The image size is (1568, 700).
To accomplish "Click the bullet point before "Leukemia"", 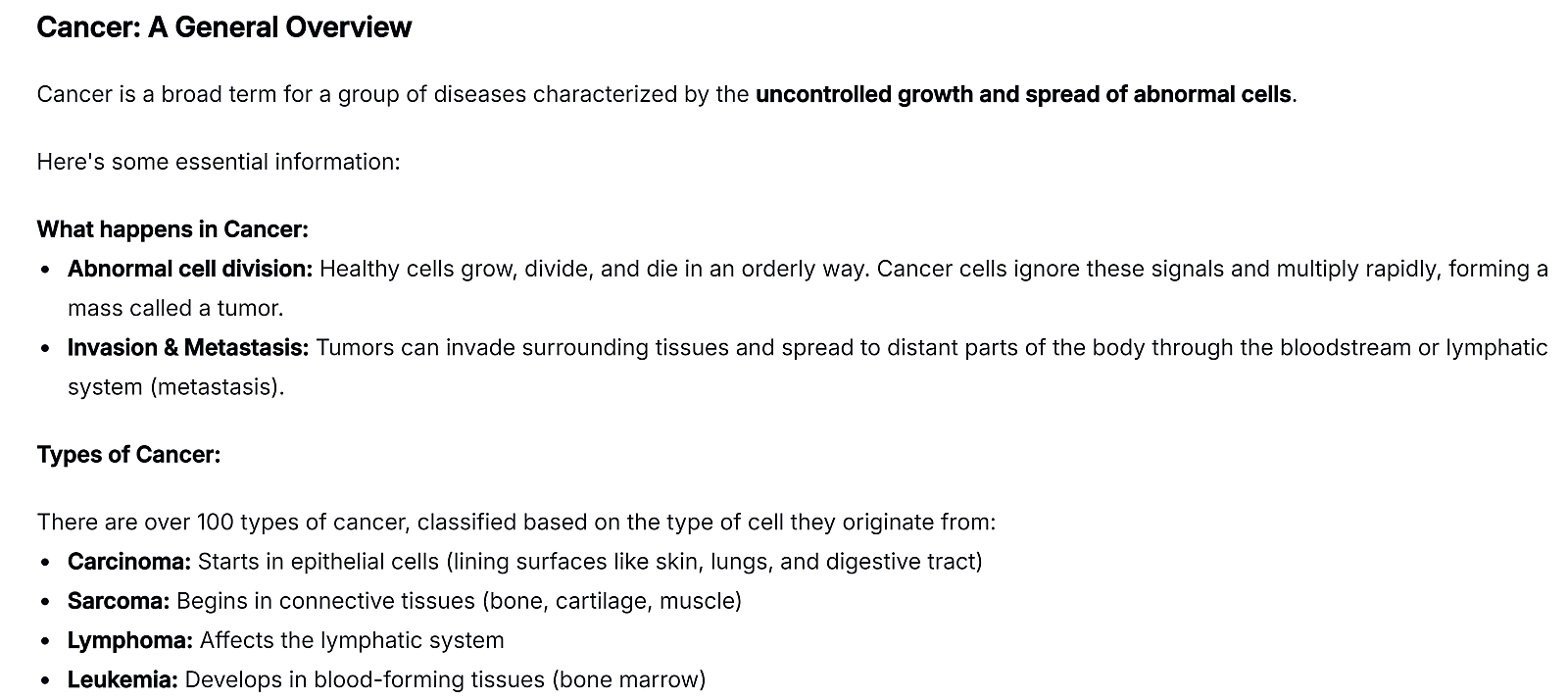I will point(46,680).
